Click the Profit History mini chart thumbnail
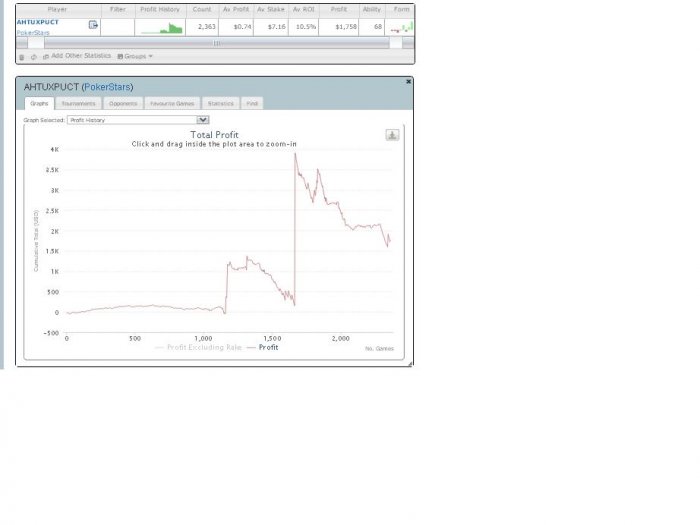 tap(162, 28)
